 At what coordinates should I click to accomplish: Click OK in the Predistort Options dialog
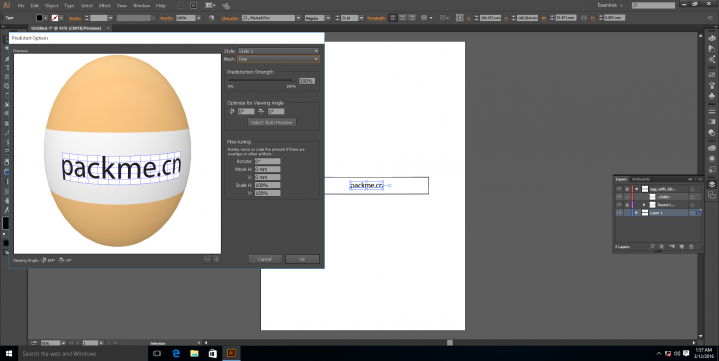pos(302,259)
